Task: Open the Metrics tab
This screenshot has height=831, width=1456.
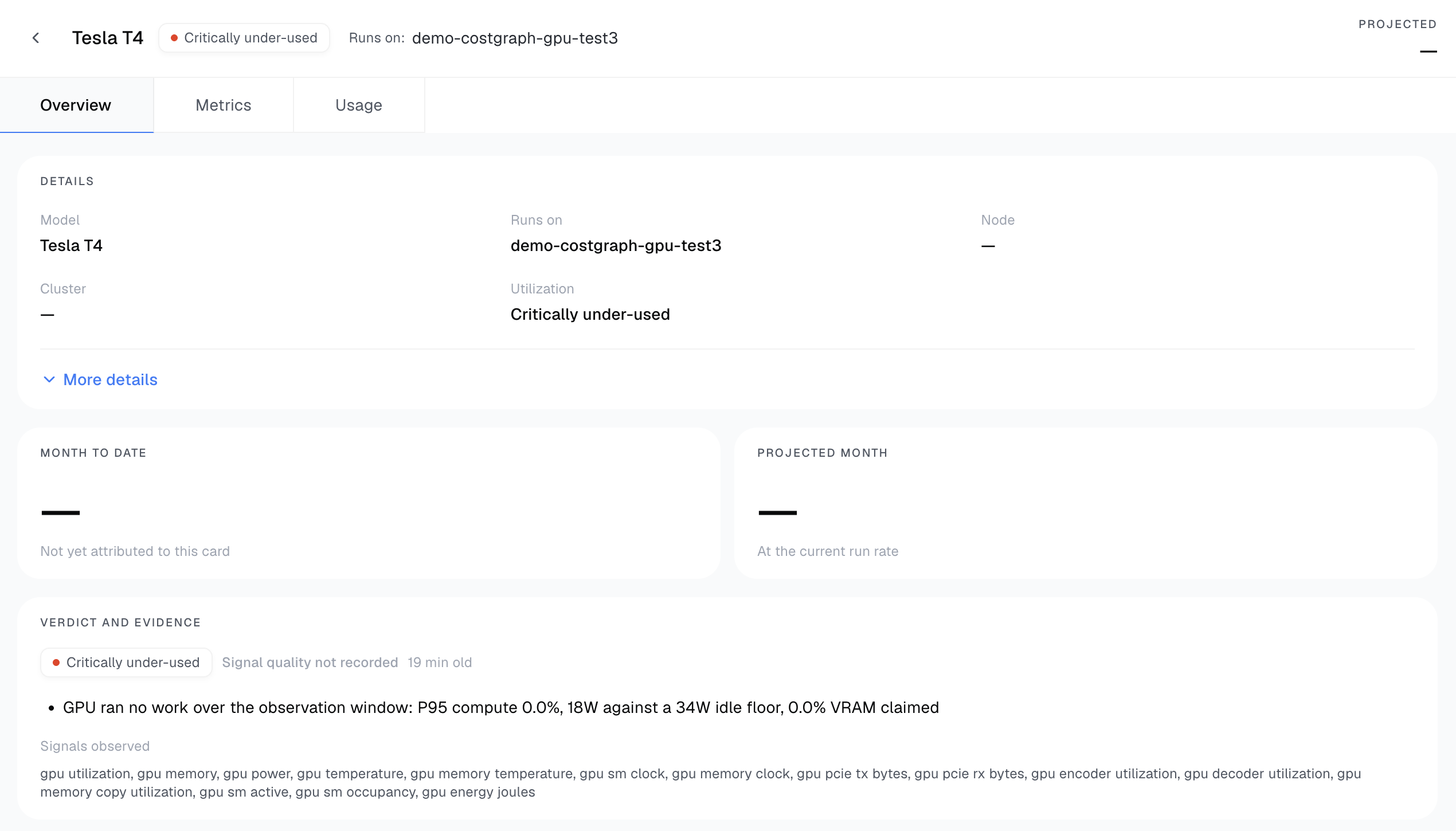Action: (x=224, y=105)
